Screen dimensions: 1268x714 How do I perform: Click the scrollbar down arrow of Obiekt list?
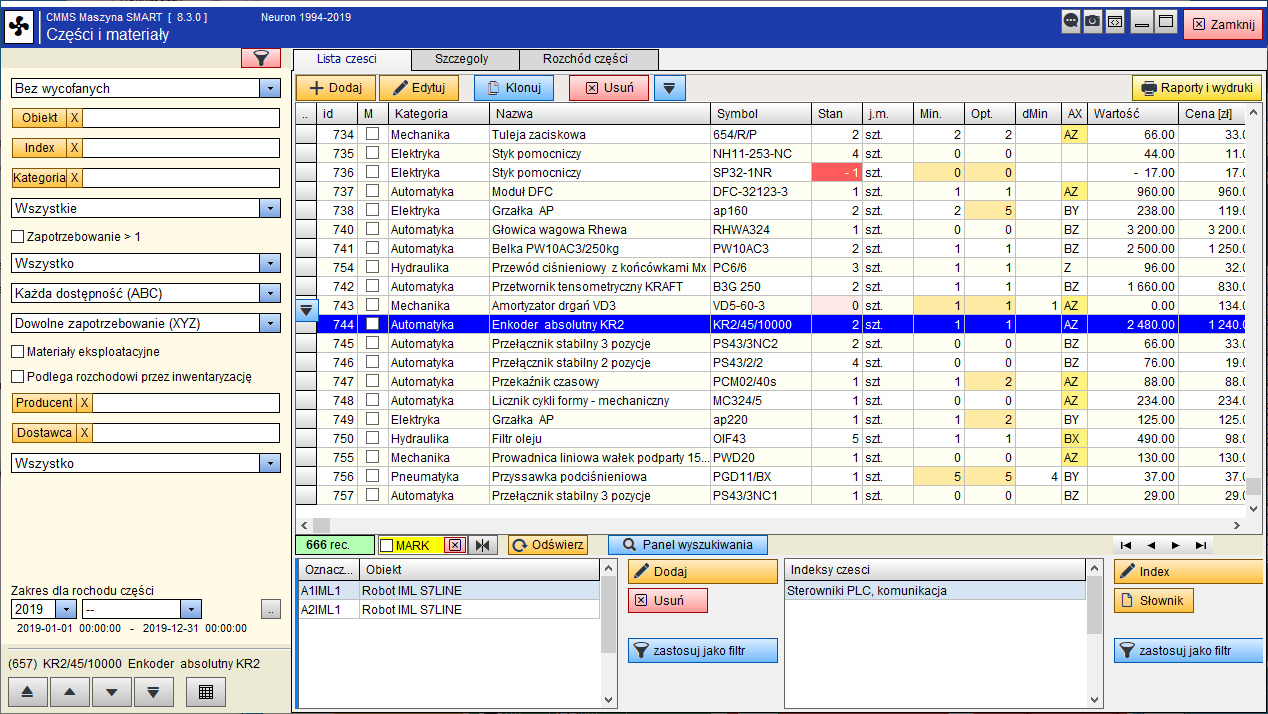coord(609,700)
